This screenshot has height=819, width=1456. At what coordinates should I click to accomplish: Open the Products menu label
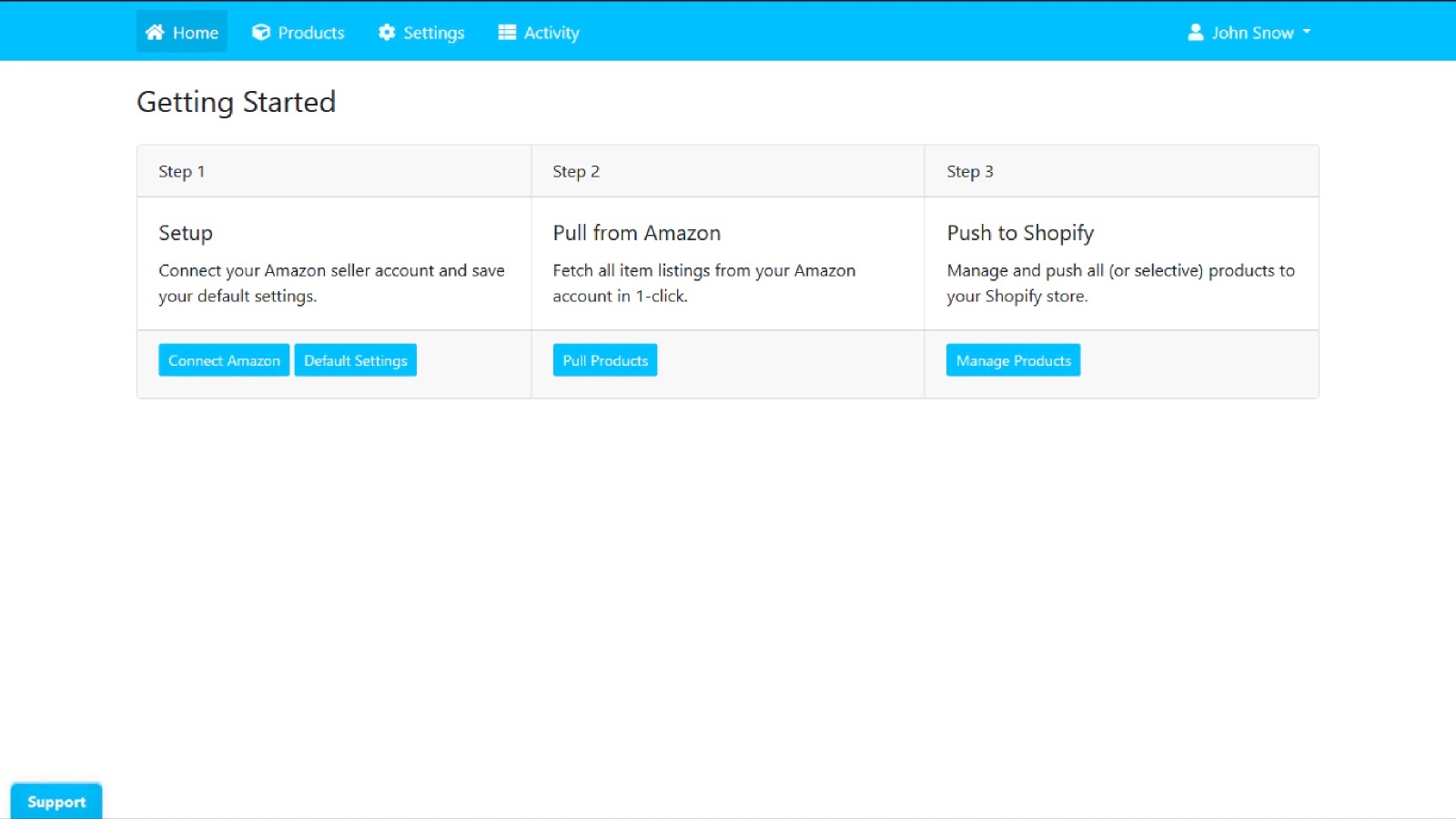pos(311,33)
